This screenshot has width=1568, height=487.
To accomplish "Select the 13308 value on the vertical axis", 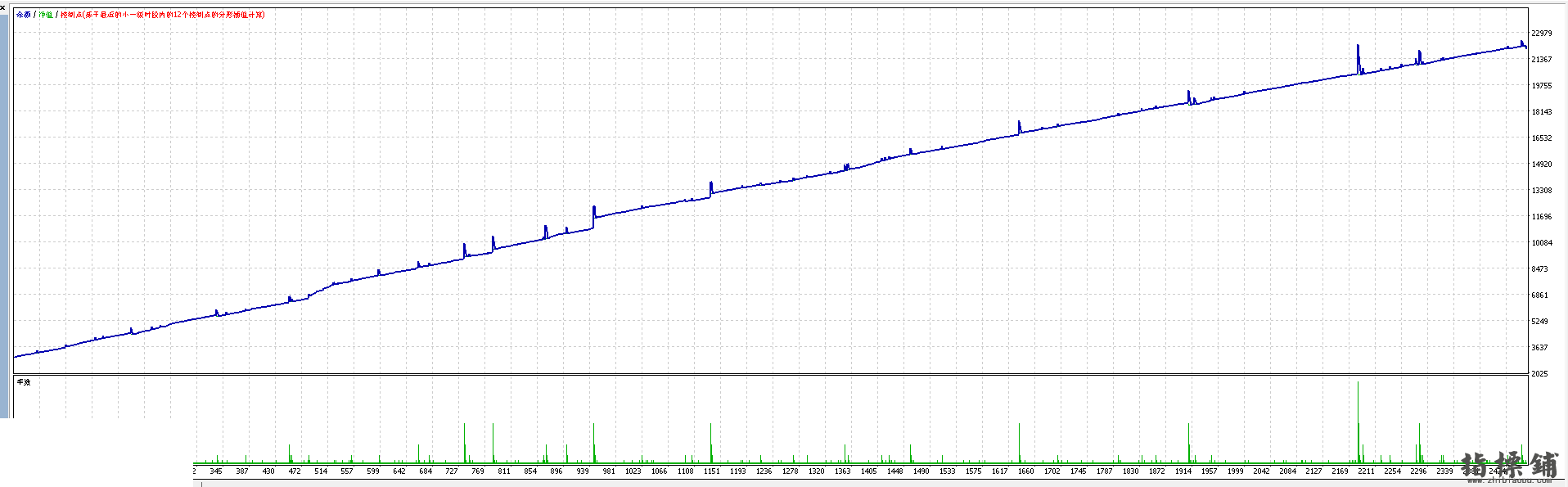I will click(1542, 191).
